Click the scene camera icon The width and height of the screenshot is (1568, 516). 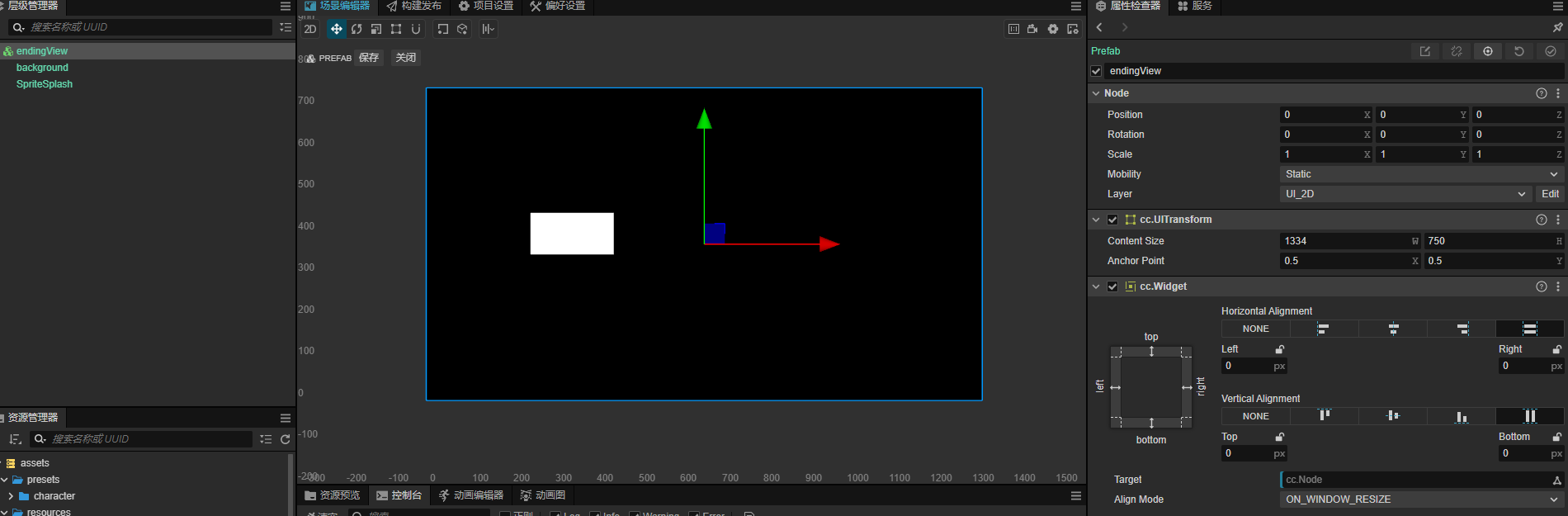pyautogui.click(x=1033, y=29)
